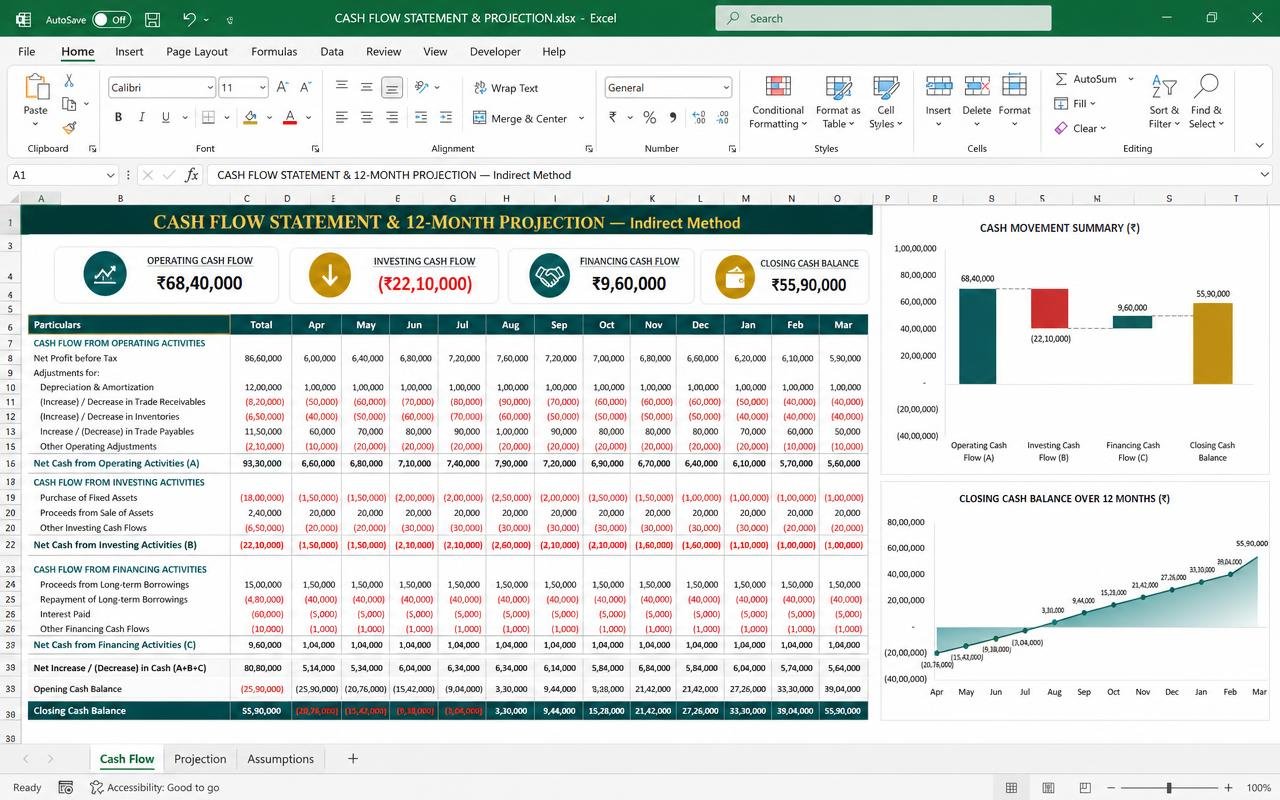Click the Undo arrow icon

[189, 19]
